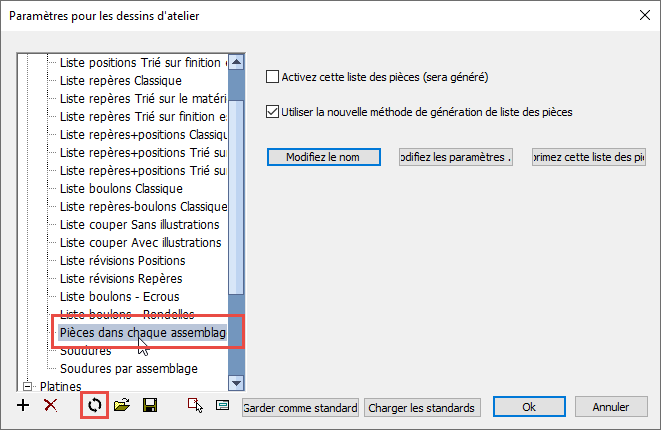Click the plus add icon
This screenshot has height=430, width=661.
(x=23, y=406)
